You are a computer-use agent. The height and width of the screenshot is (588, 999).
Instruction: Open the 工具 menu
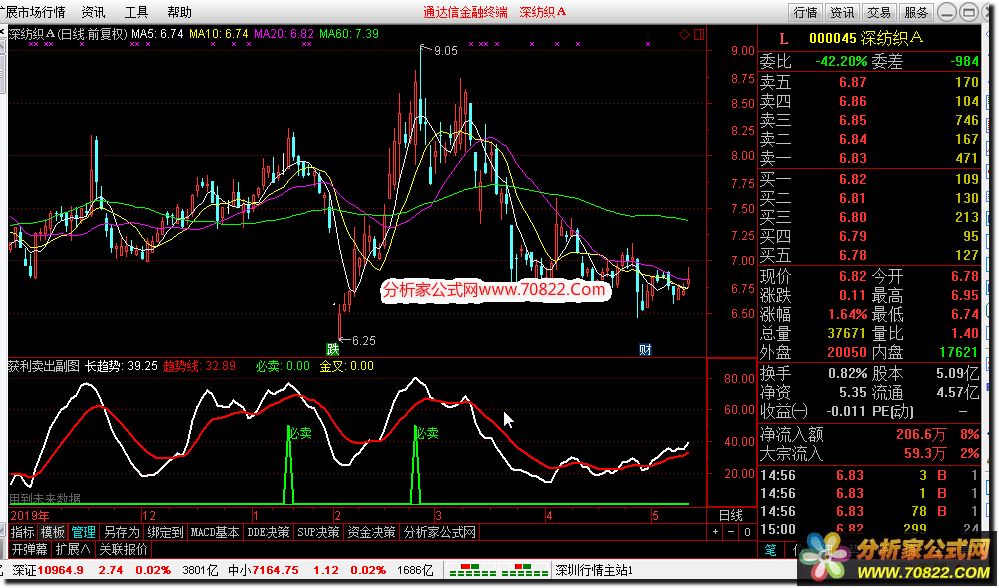point(136,12)
